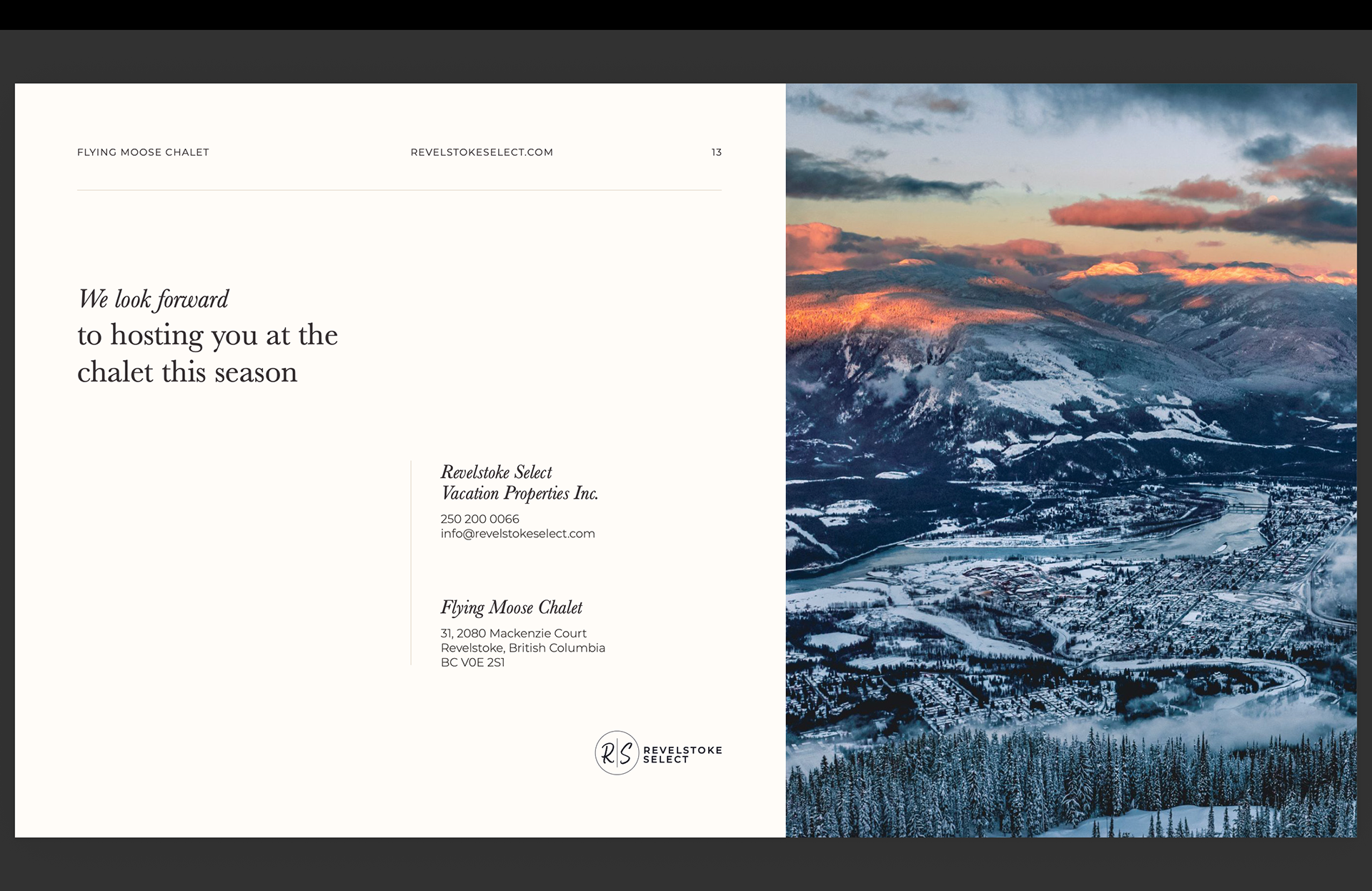Click the vertical divider beside contact details
Screen dimensions: 1372x891
(411, 563)
